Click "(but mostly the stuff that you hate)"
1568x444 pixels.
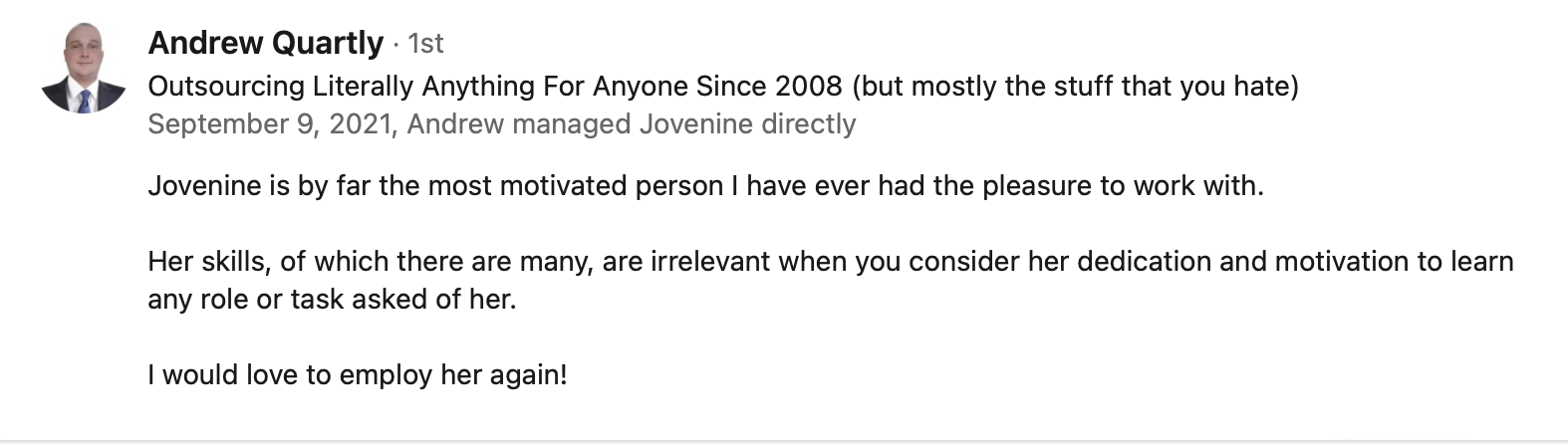1075,87
